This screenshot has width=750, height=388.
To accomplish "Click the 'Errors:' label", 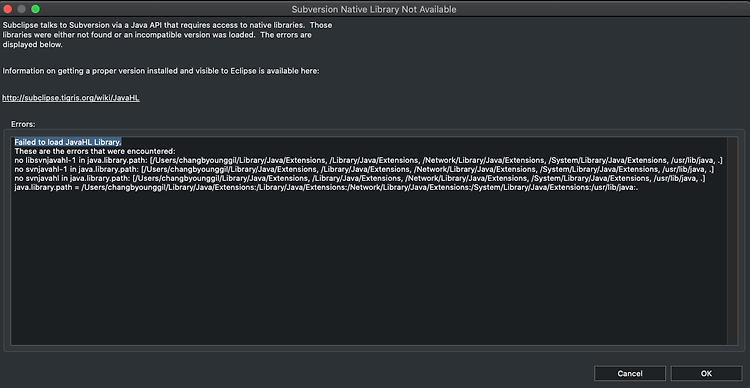I will pyautogui.click(x=23, y=124).
